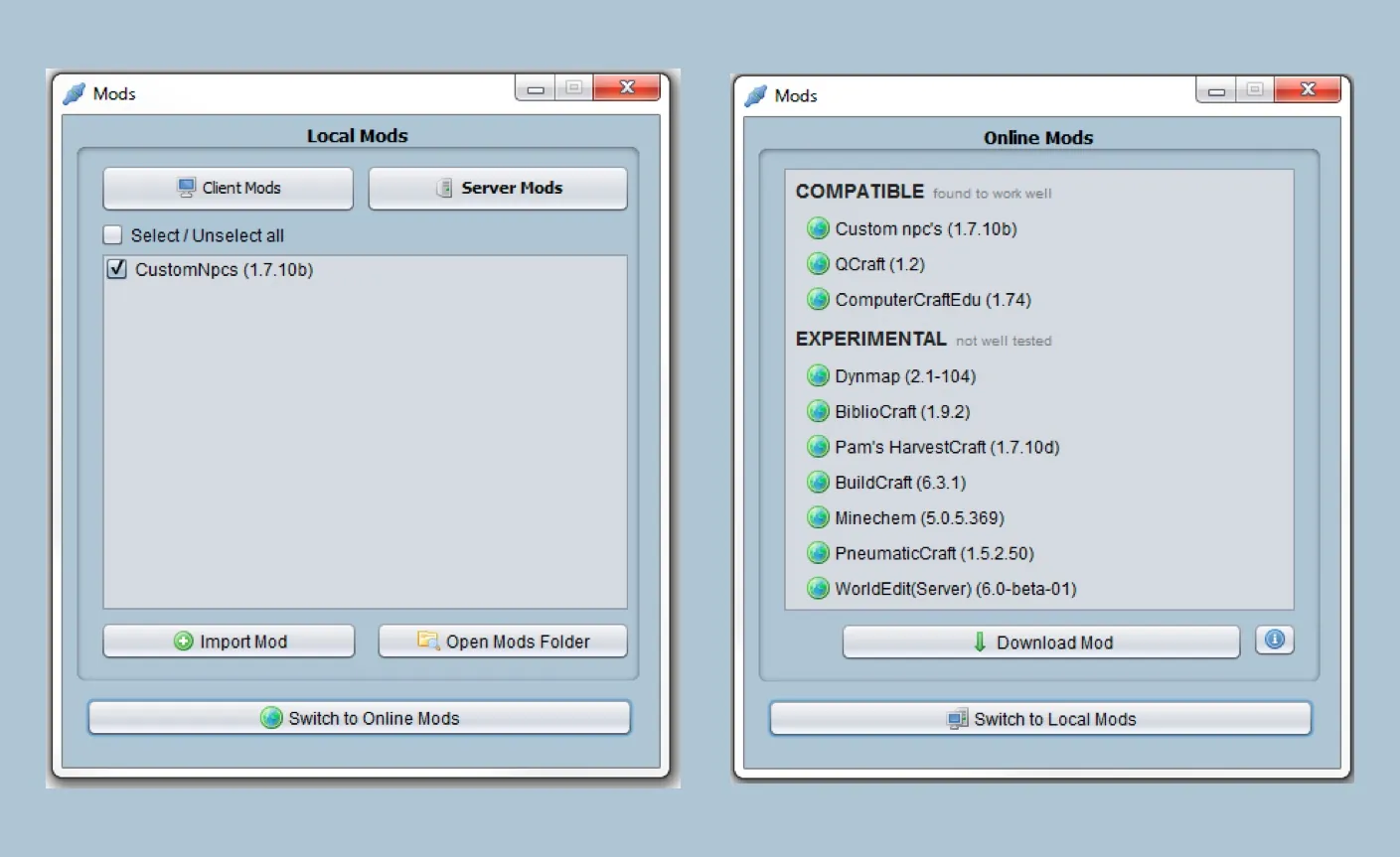Uncheck the CustomNpcs (1.7.10b) checkbox
This screenshot has width=1400, height=857.
point(116,269)
